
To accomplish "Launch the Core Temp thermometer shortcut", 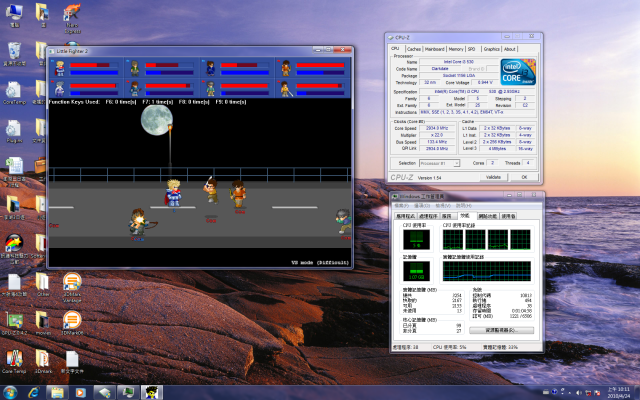I will 14,361.
